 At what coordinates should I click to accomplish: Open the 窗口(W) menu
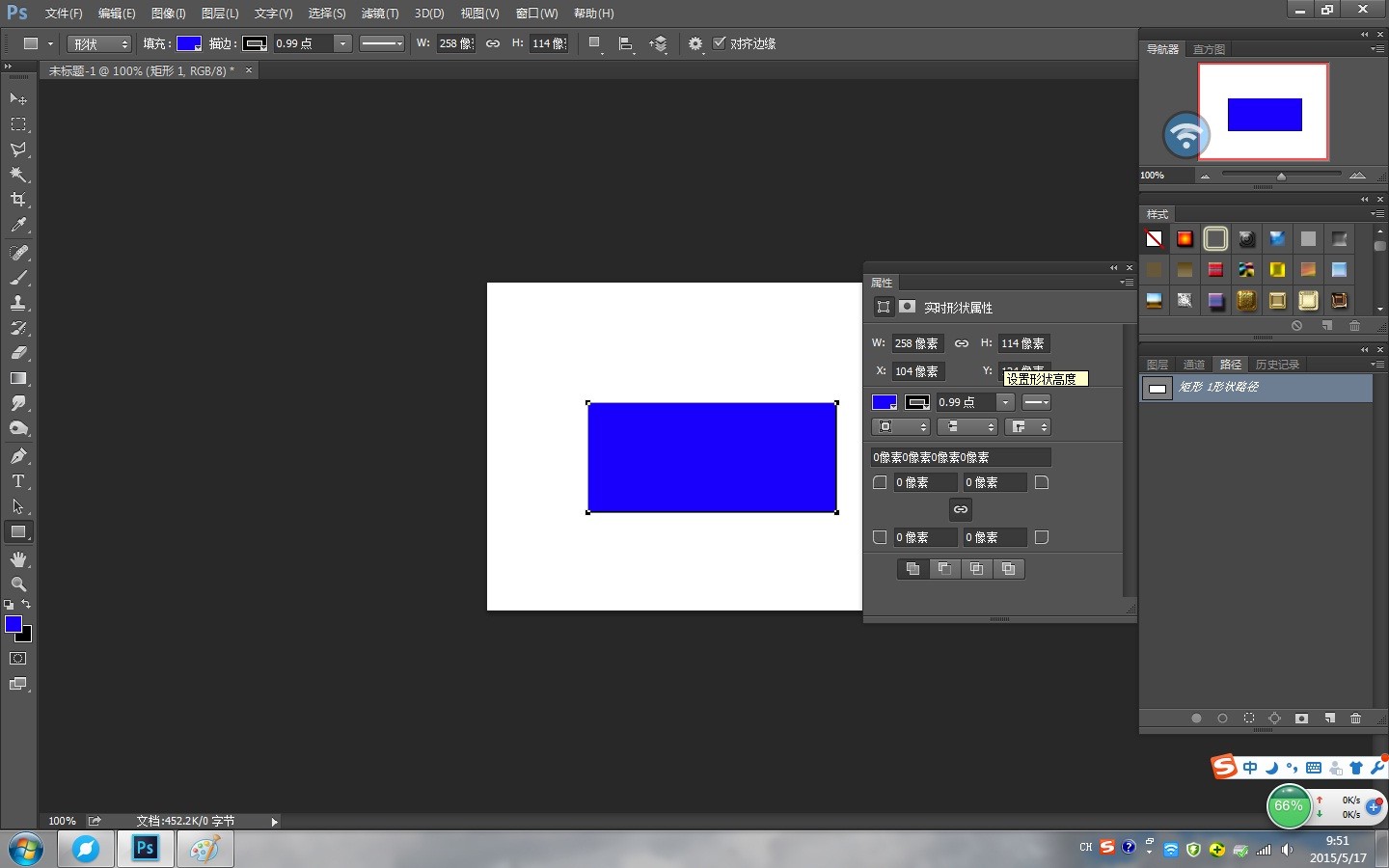point(536,14)
